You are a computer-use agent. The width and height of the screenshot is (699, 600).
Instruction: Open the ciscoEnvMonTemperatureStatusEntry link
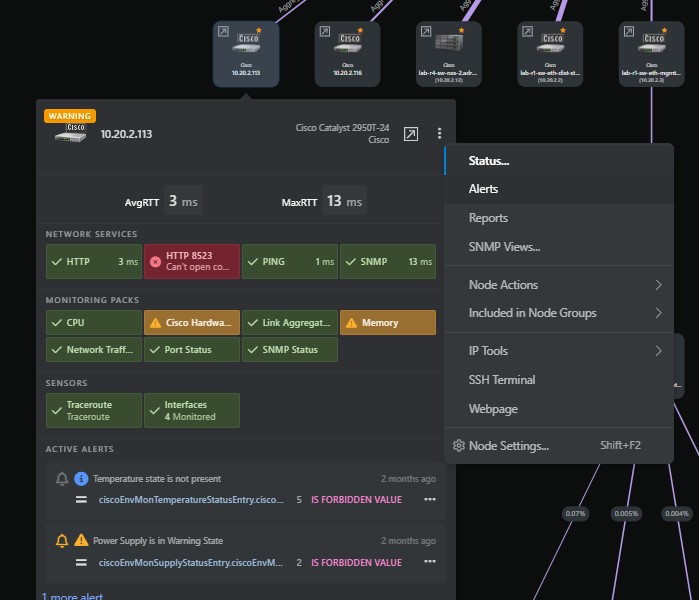tap(191, 500)
